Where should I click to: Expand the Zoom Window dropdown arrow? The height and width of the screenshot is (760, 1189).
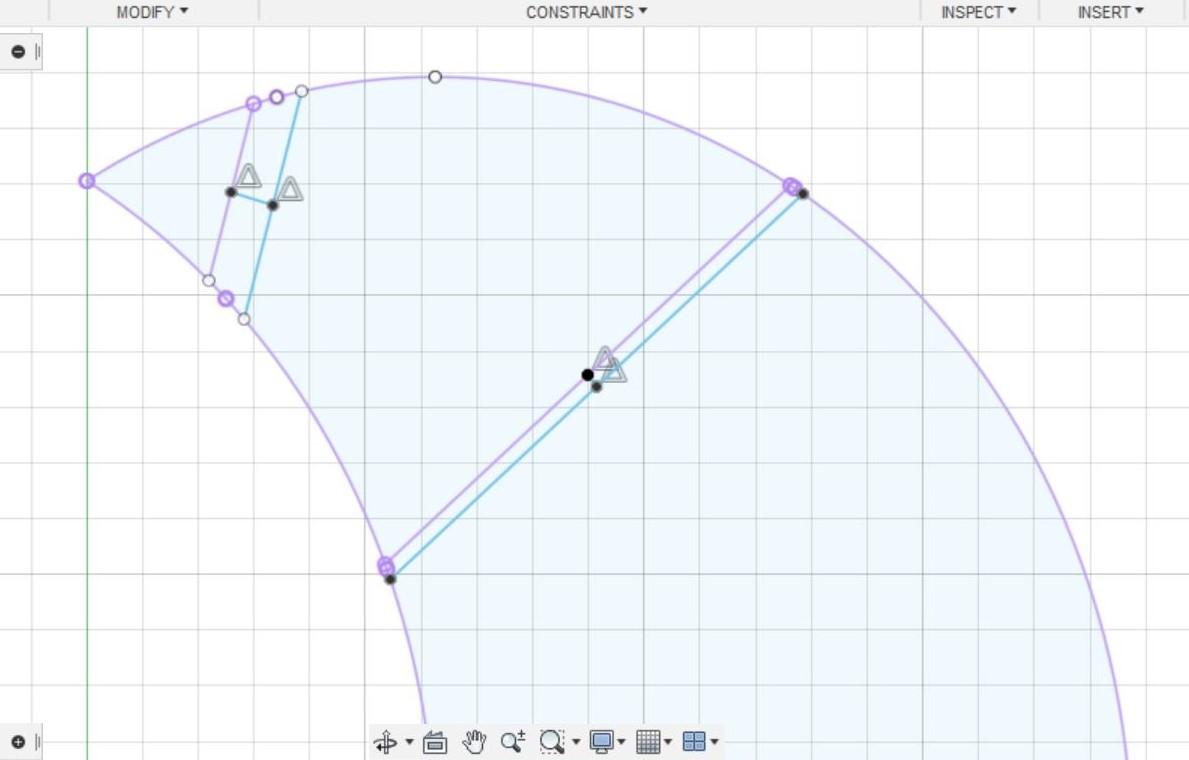[x=575, y=742]
